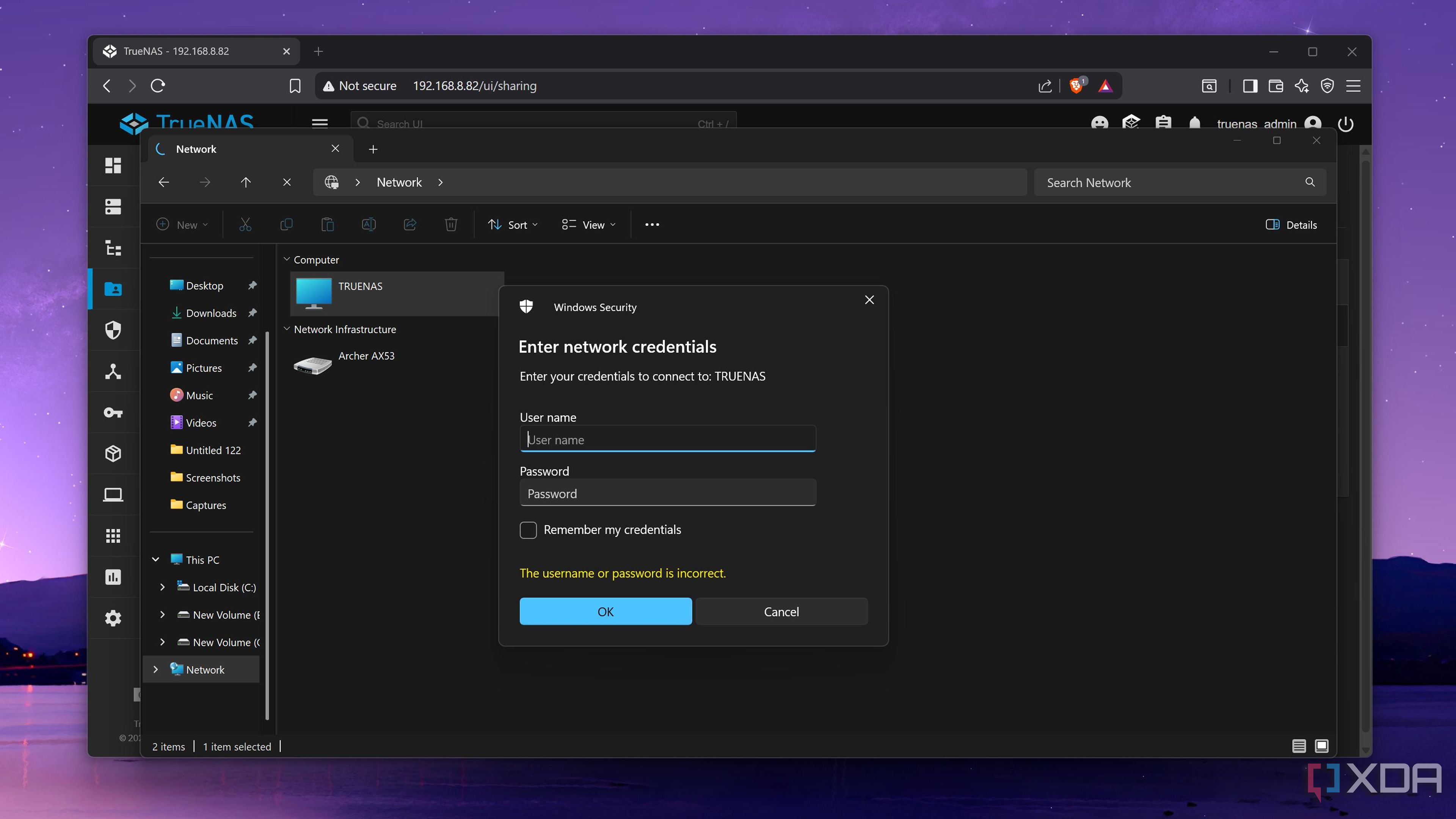1456x819 pixels.
Task: Click the Network breadcrumb in address bar
Action: tap(399, 182)
